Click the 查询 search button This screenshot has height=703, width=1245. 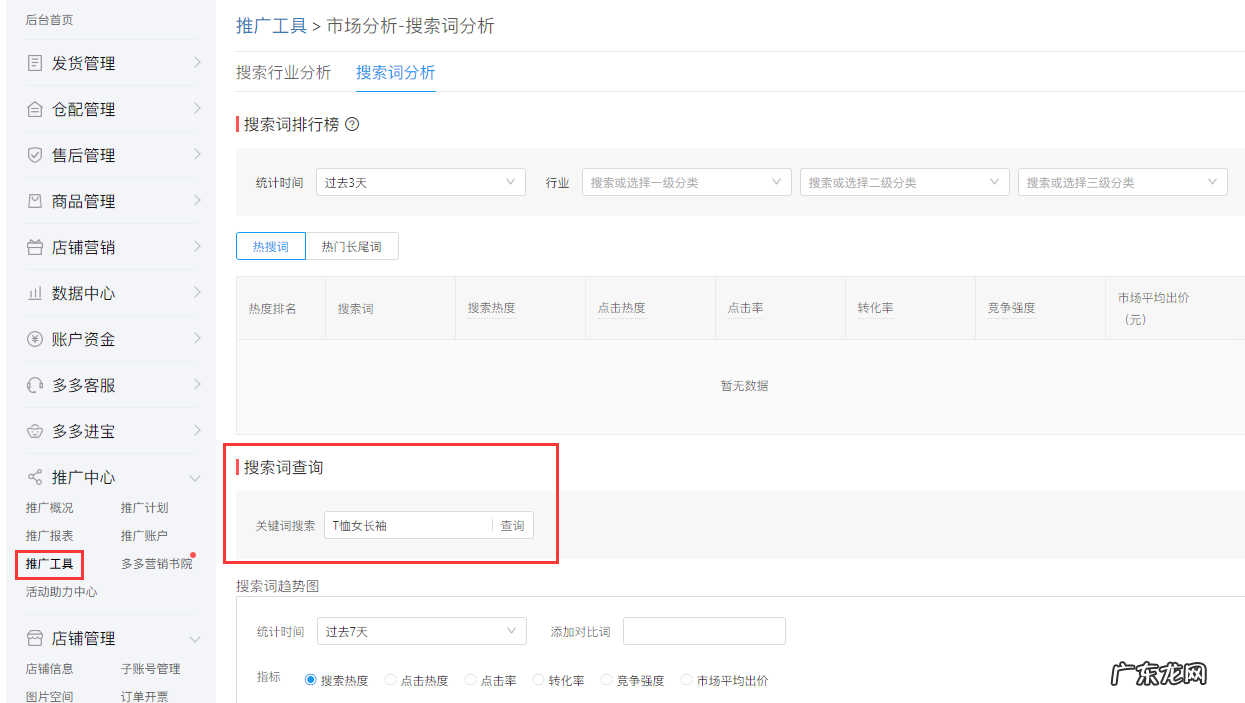(x=511, y=525)
